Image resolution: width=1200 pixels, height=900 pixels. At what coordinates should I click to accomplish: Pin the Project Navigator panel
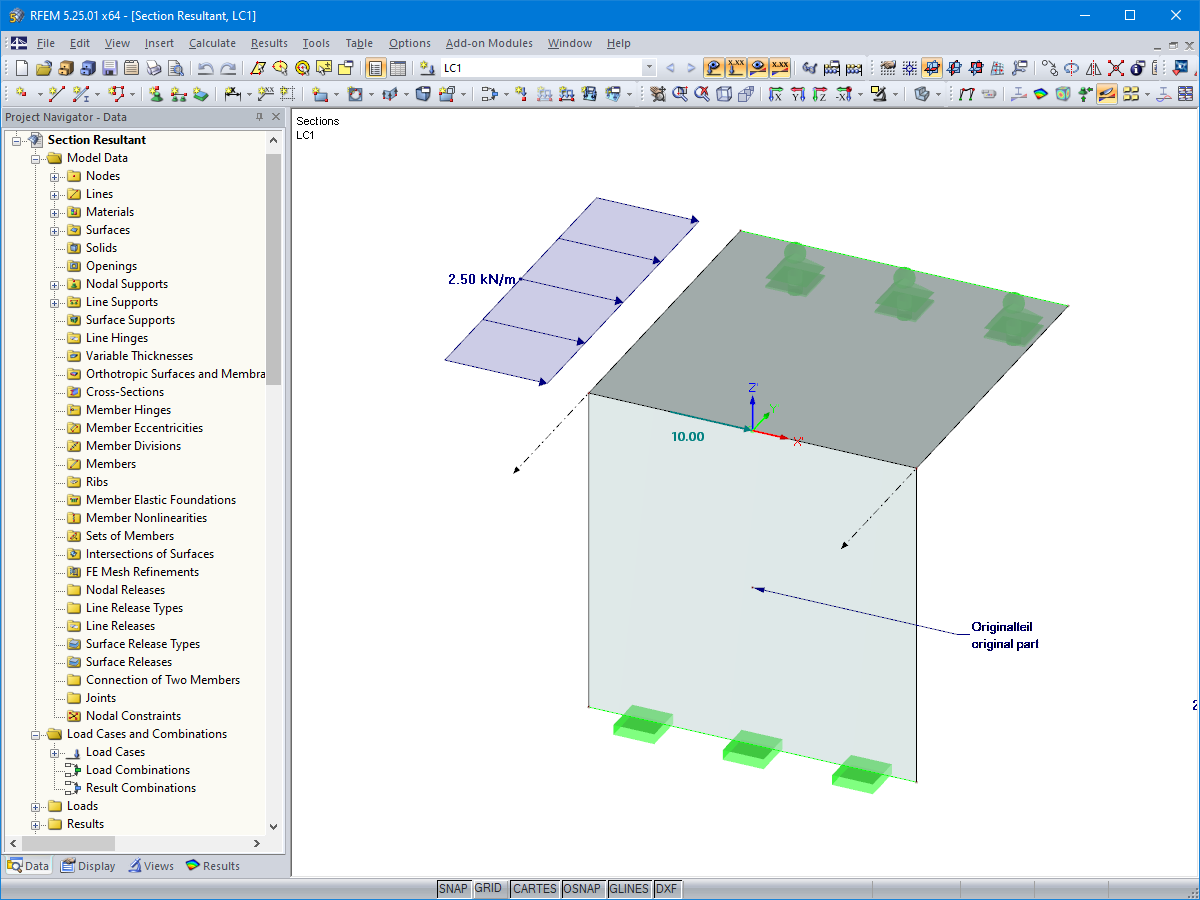[259, 117]
